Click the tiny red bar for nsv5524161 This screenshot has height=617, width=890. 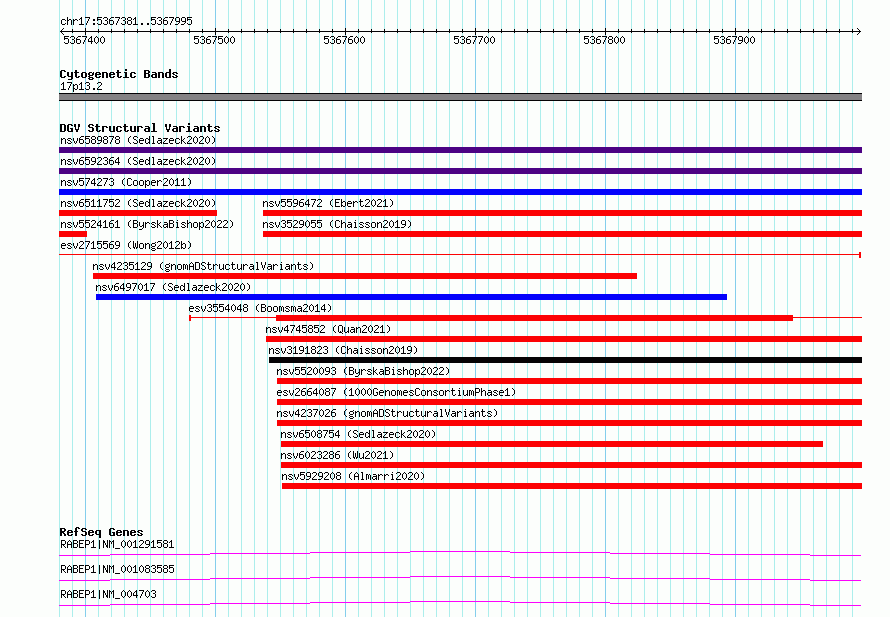click(73, 234)
